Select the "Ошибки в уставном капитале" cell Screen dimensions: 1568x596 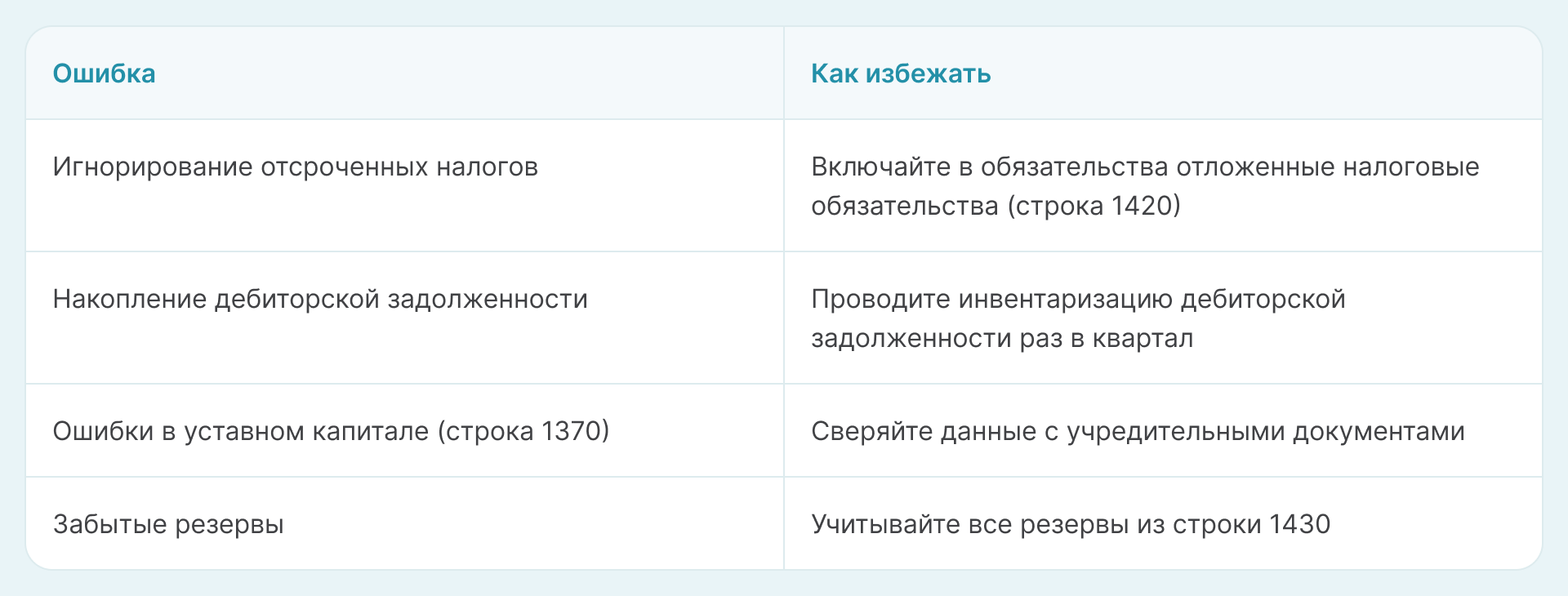click(331, 431)
